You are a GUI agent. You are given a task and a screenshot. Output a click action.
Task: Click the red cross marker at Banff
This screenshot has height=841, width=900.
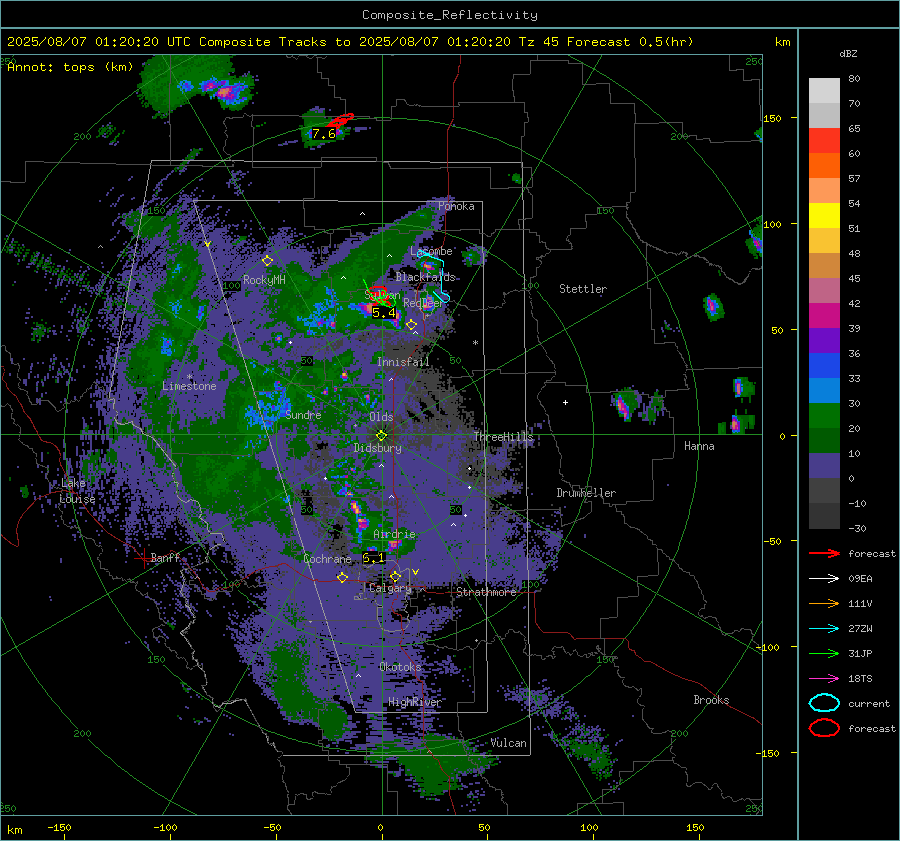(143, 558)
